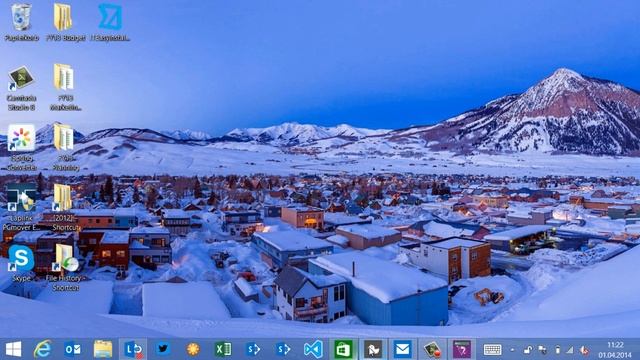Switch to the taskbar app with the red record dot

(432, 349)
